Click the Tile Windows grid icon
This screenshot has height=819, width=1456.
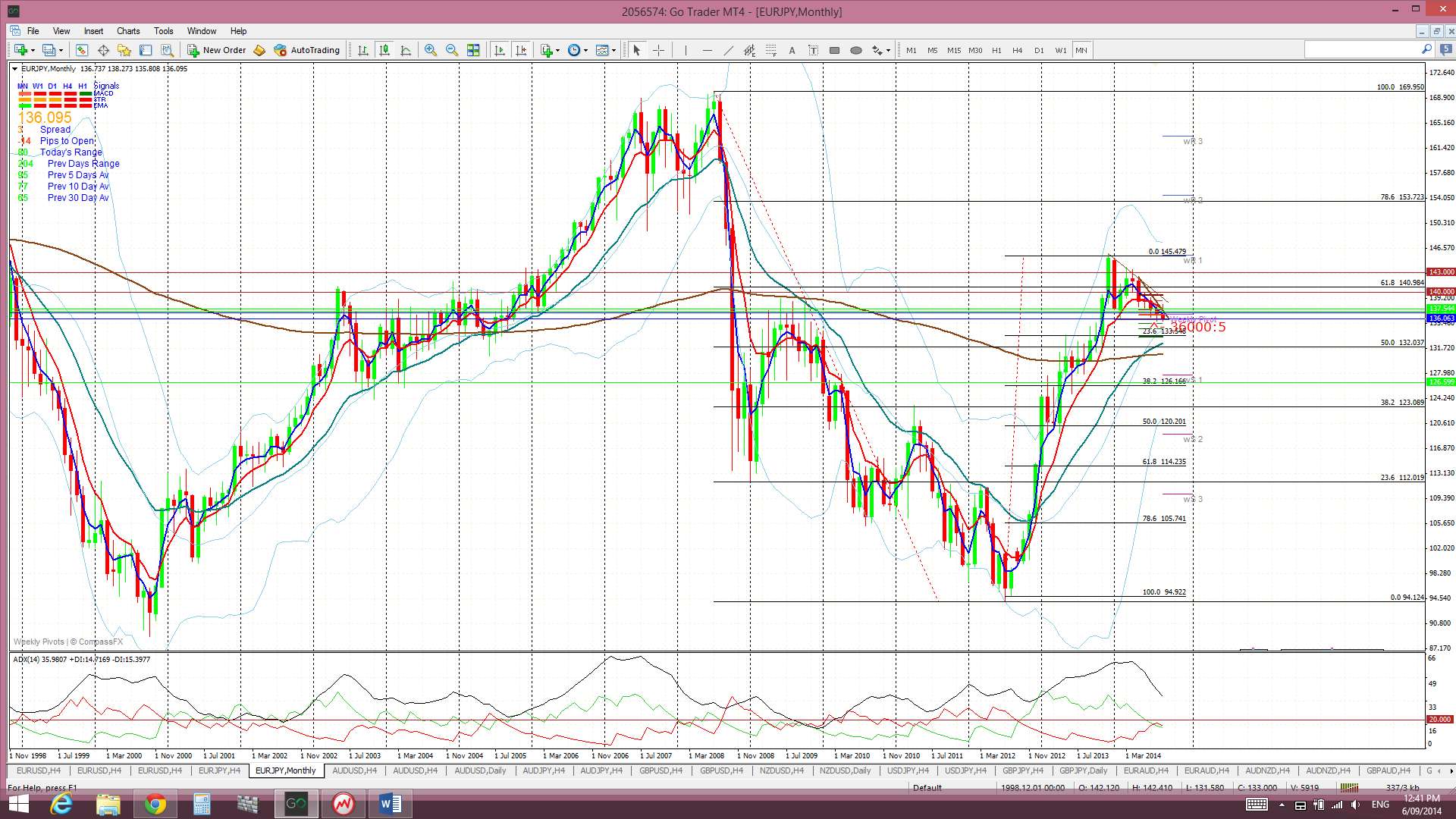pos(473,50)
